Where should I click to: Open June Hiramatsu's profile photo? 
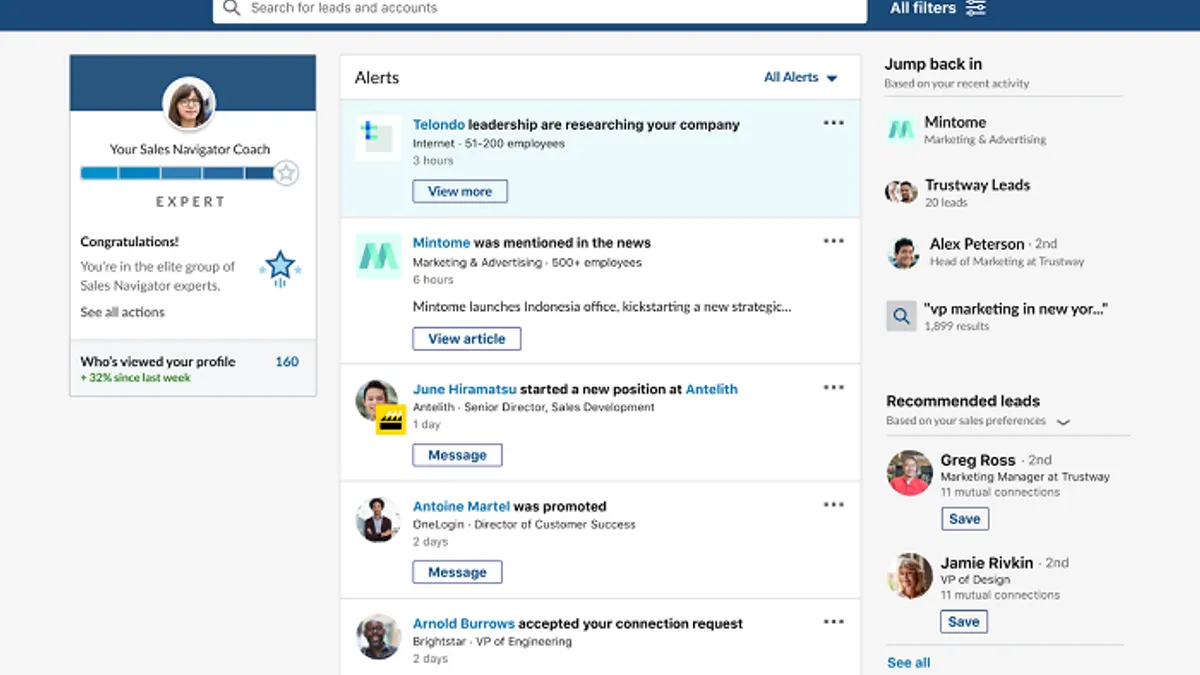tap(376, 400)
